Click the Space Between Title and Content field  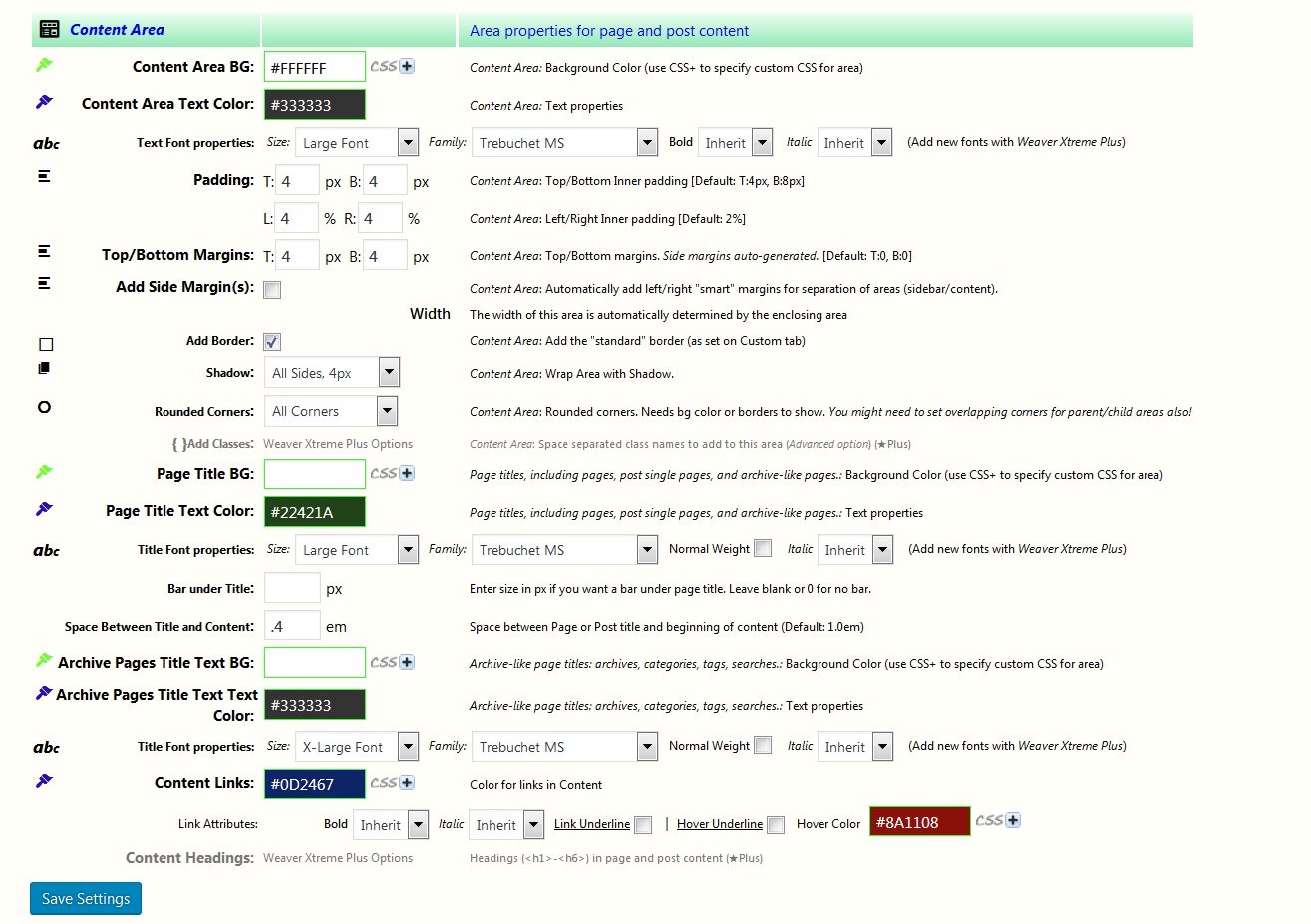point(292,626)
